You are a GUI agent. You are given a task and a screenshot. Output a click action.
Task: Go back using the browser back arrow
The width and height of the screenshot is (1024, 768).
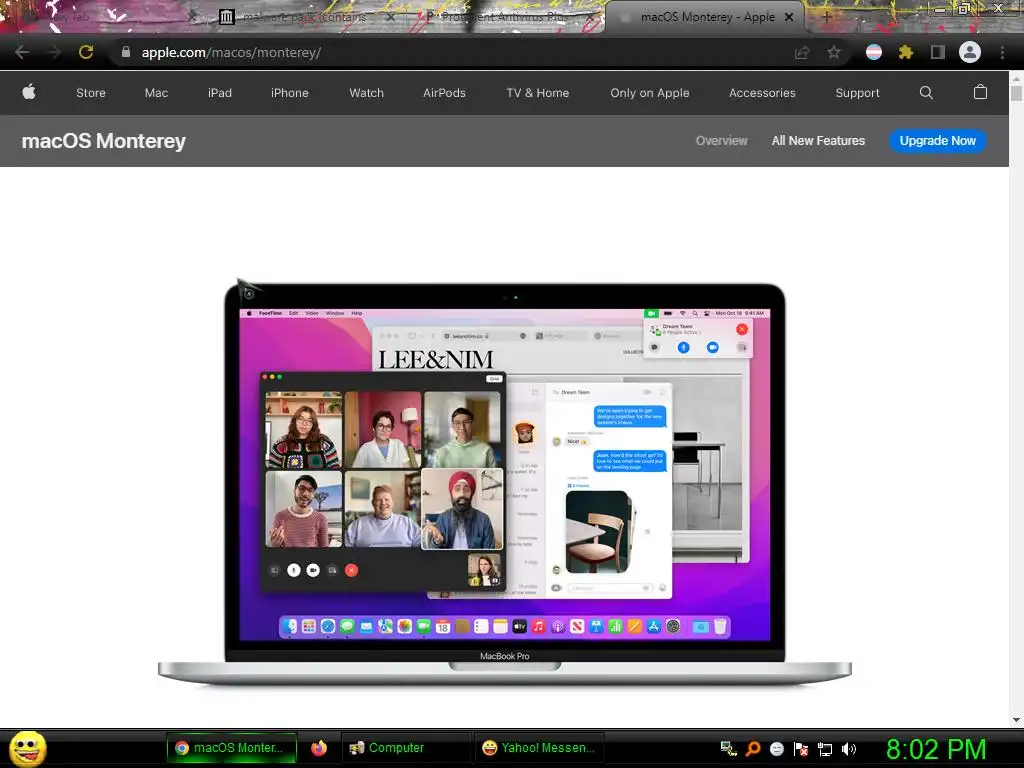(22, 52)
